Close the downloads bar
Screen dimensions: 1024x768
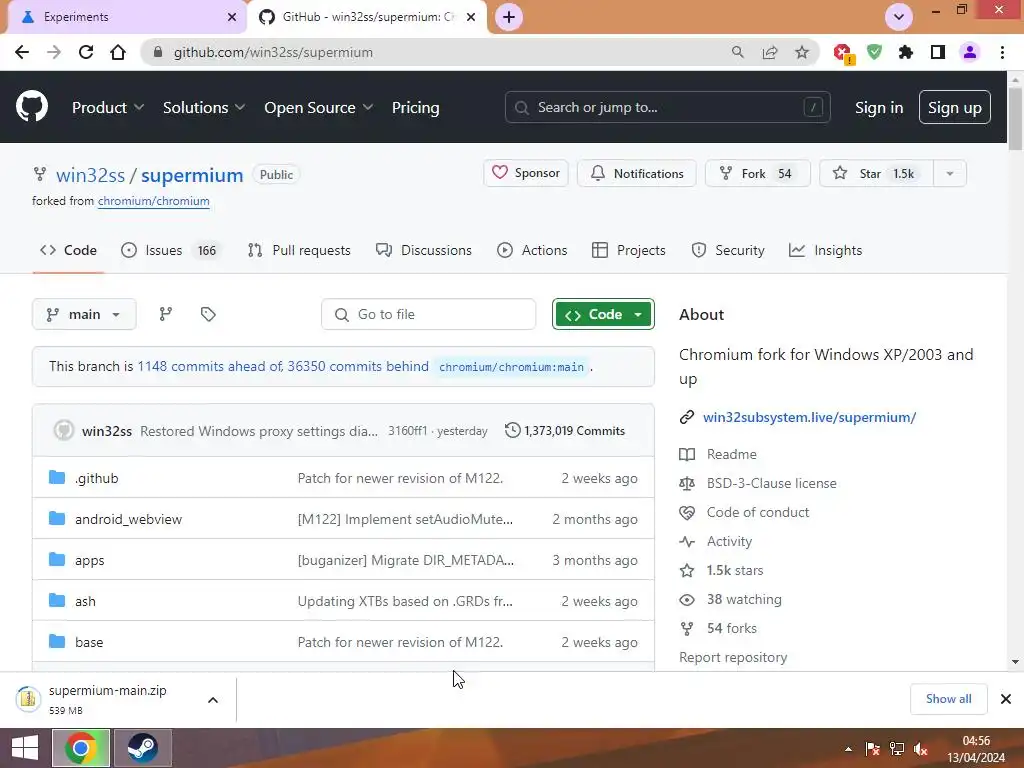[x=1006, y=699]
